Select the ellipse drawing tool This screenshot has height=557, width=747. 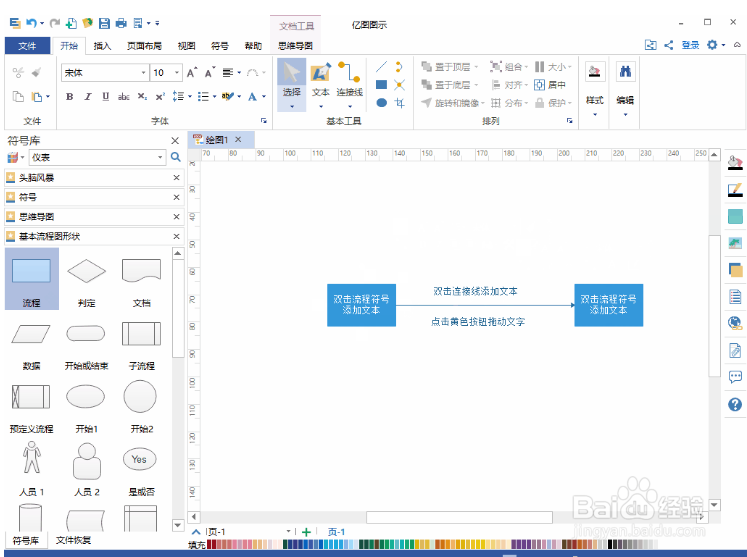coord(381,102)
